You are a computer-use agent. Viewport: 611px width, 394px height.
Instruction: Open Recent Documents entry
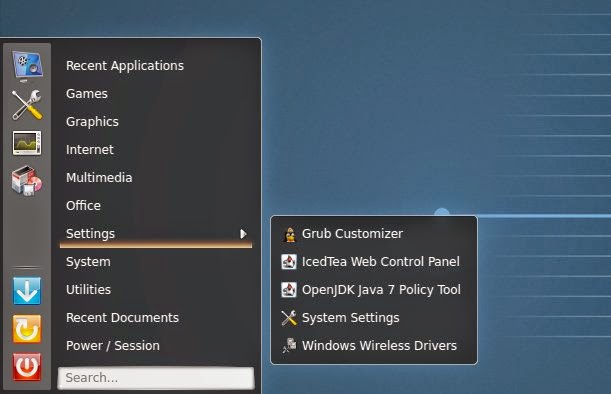click(x=122, y=318)
